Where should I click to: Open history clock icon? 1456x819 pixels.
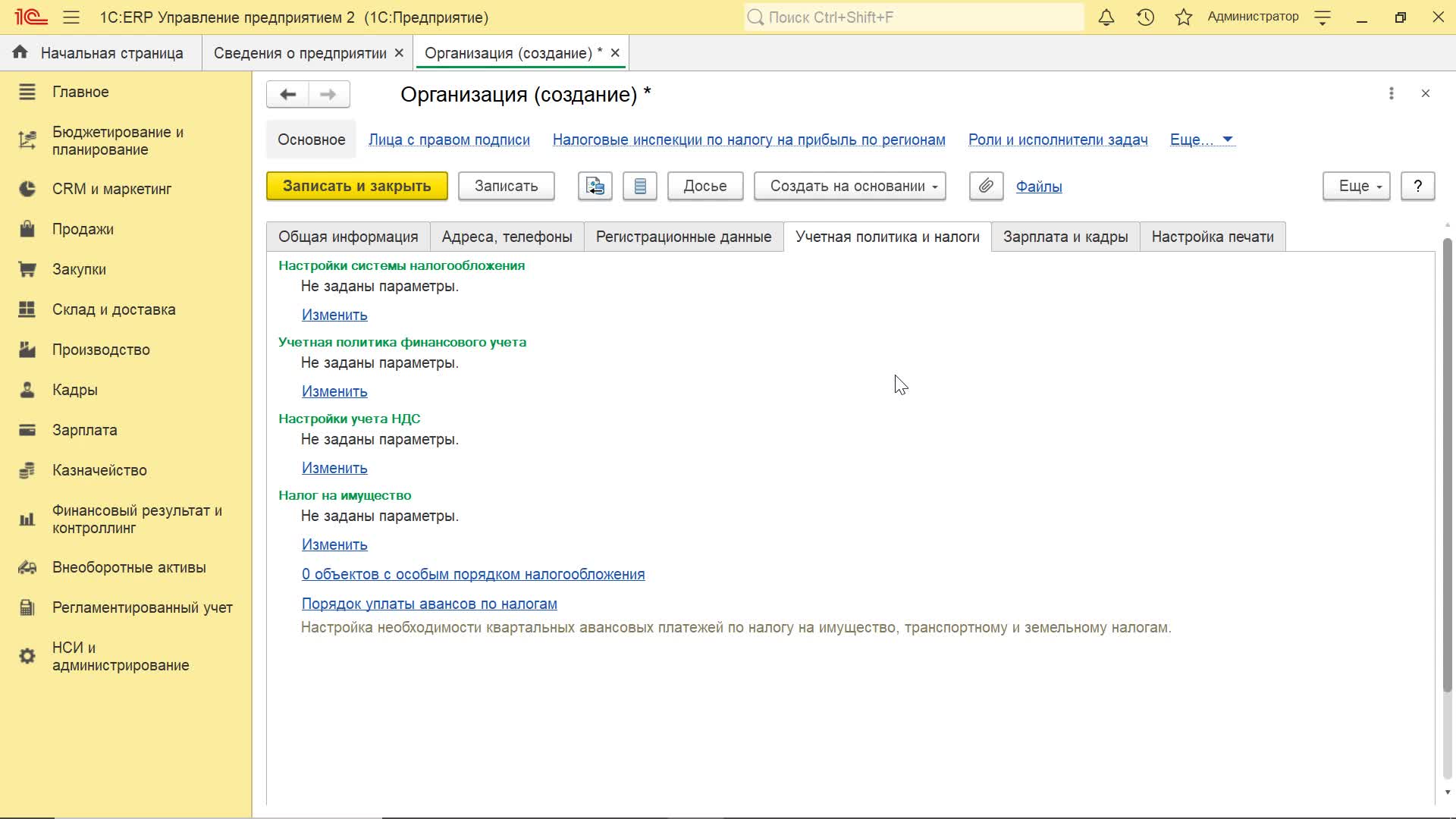1145,17
